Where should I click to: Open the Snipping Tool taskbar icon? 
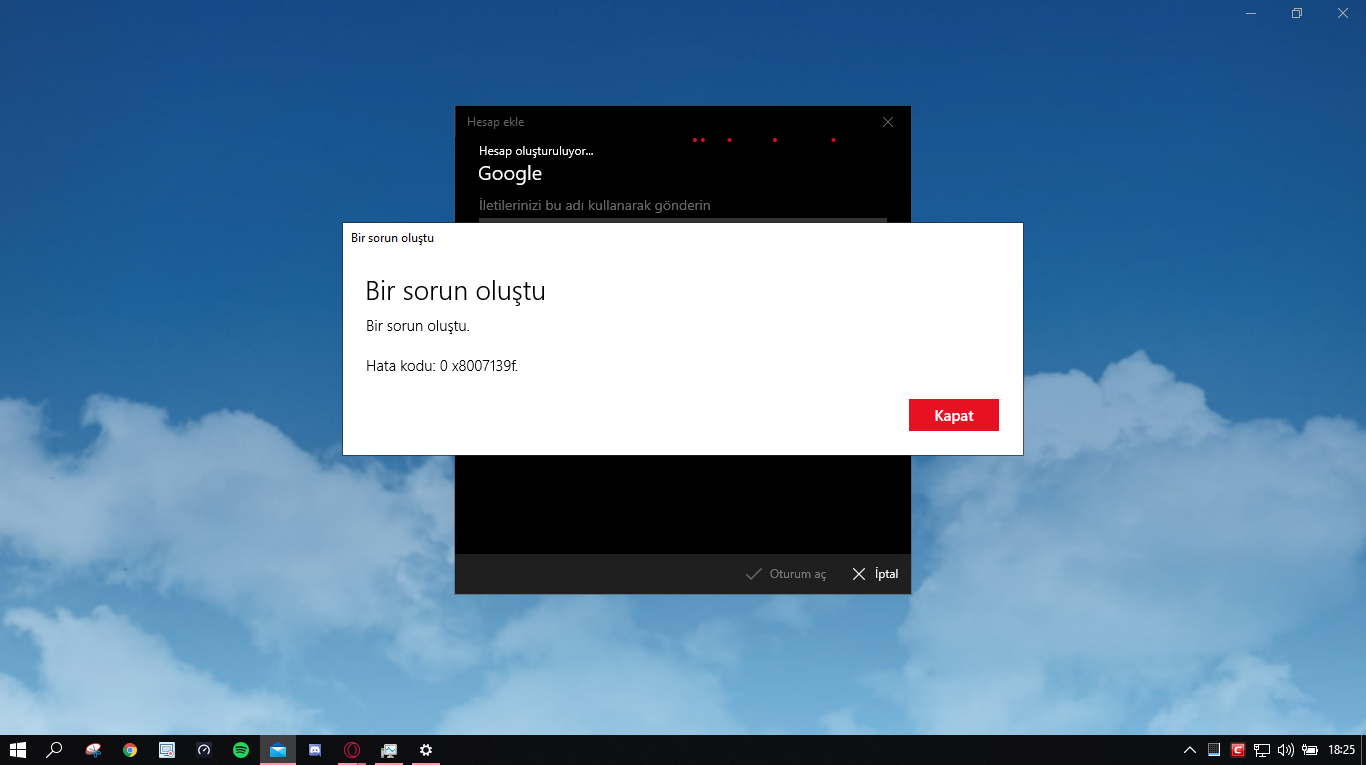click(x=93, y=749)
